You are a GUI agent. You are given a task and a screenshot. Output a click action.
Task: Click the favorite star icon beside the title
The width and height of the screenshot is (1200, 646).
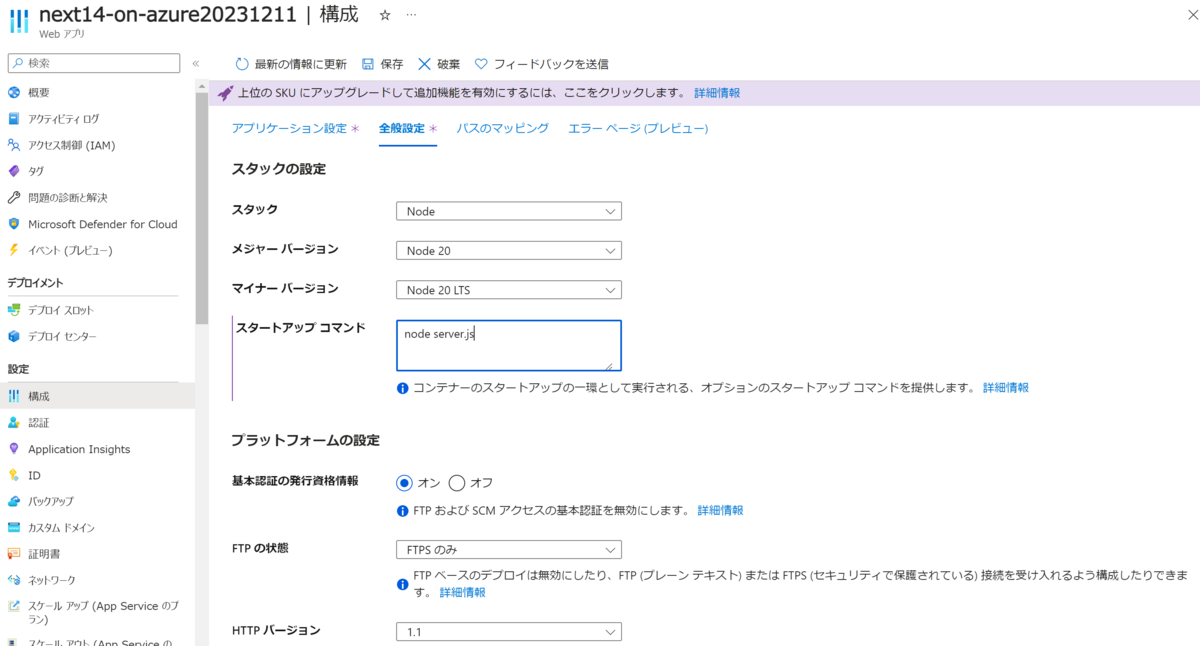coord(385,16)
